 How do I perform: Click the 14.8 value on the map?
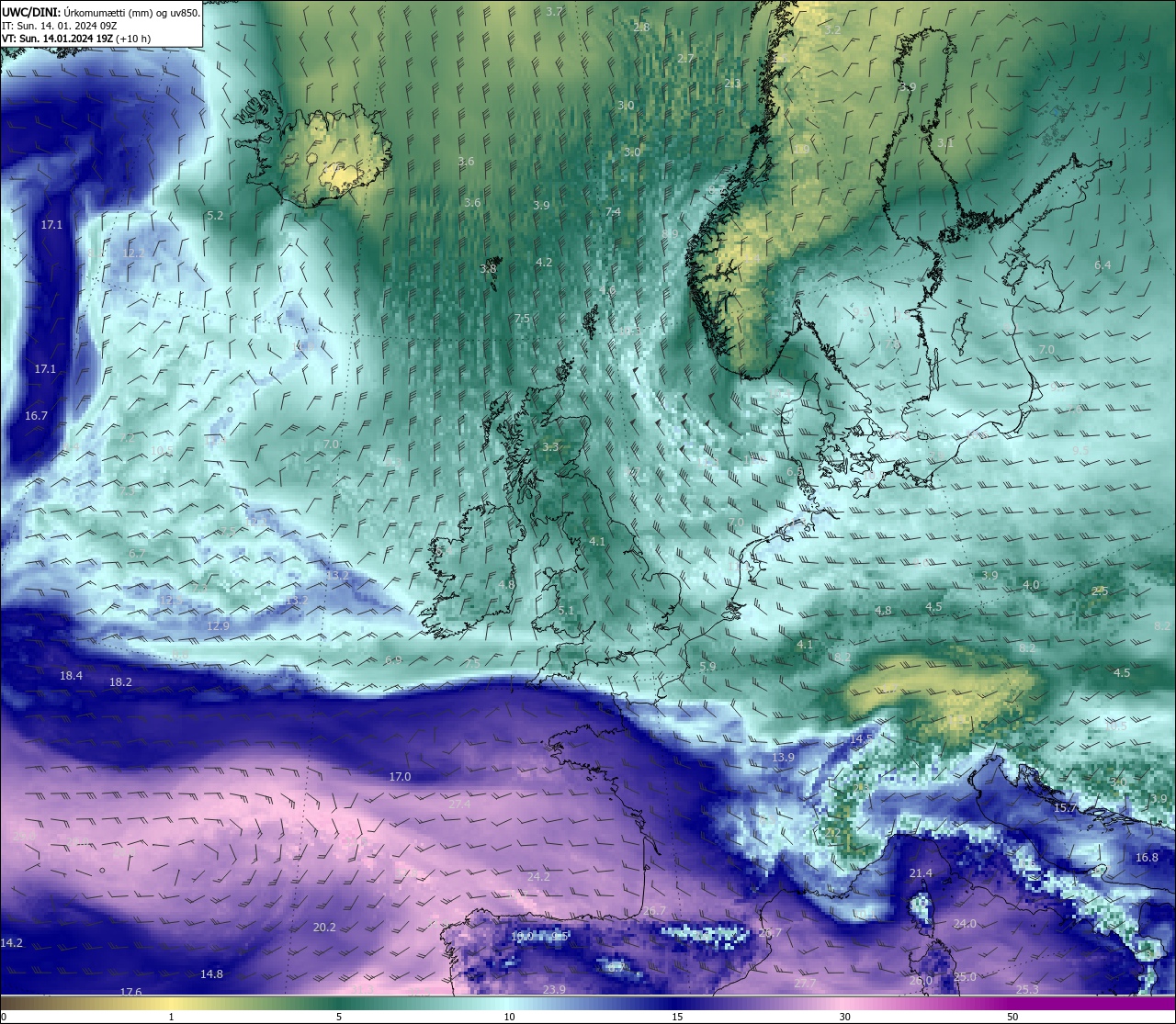[211, 974]
